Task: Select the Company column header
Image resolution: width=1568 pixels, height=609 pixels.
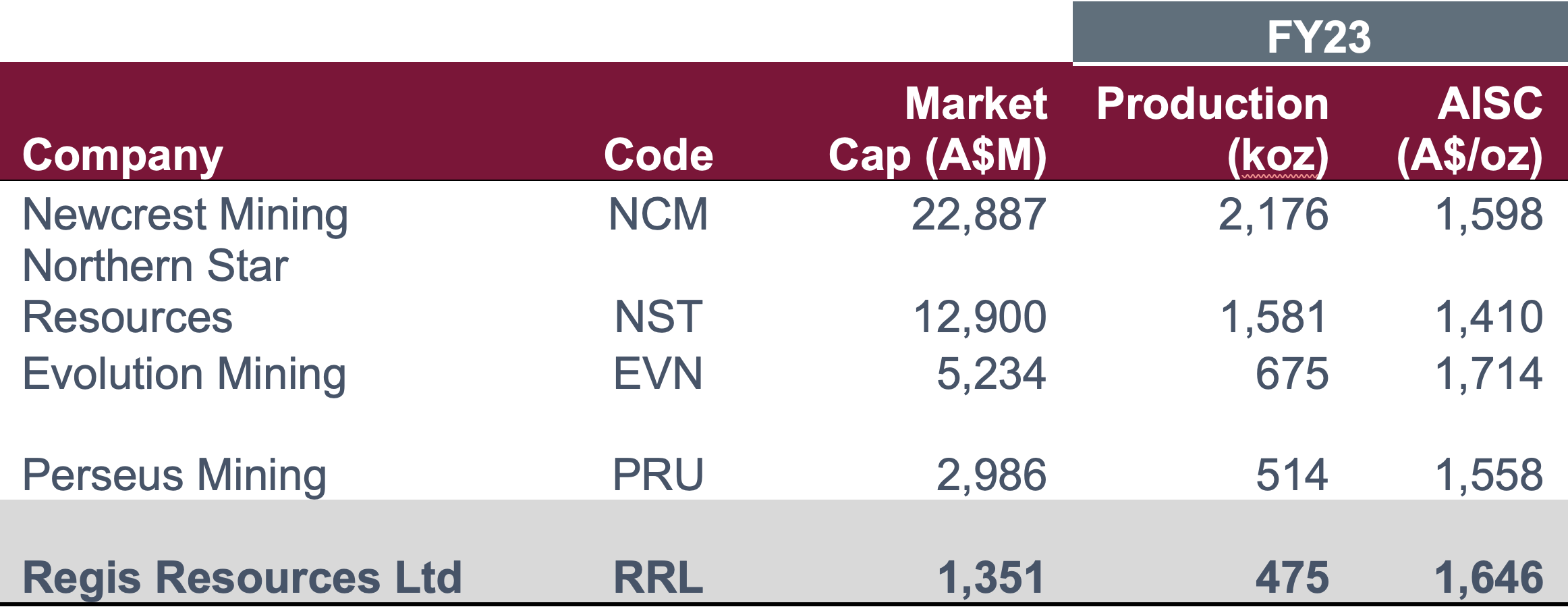Action: click(122, 155)
